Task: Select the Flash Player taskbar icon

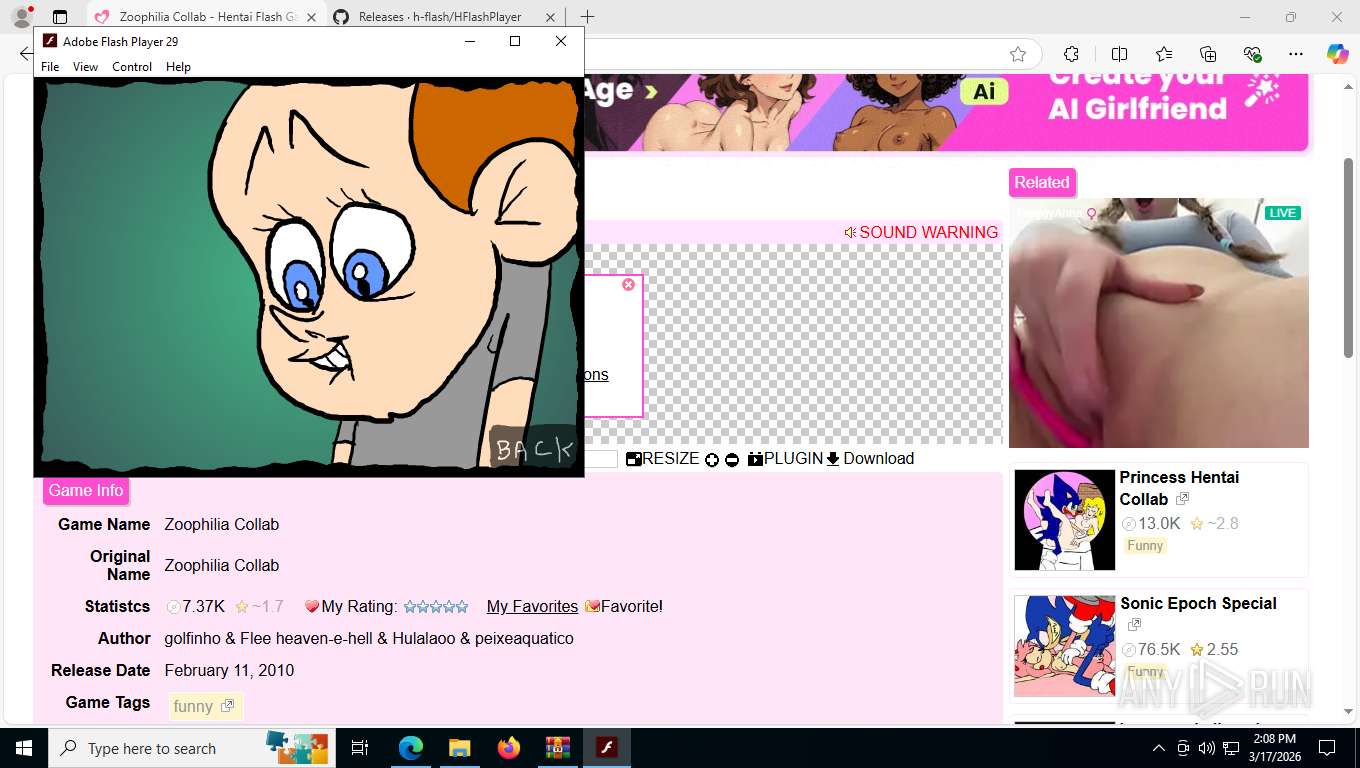Action: click(607, 748)
